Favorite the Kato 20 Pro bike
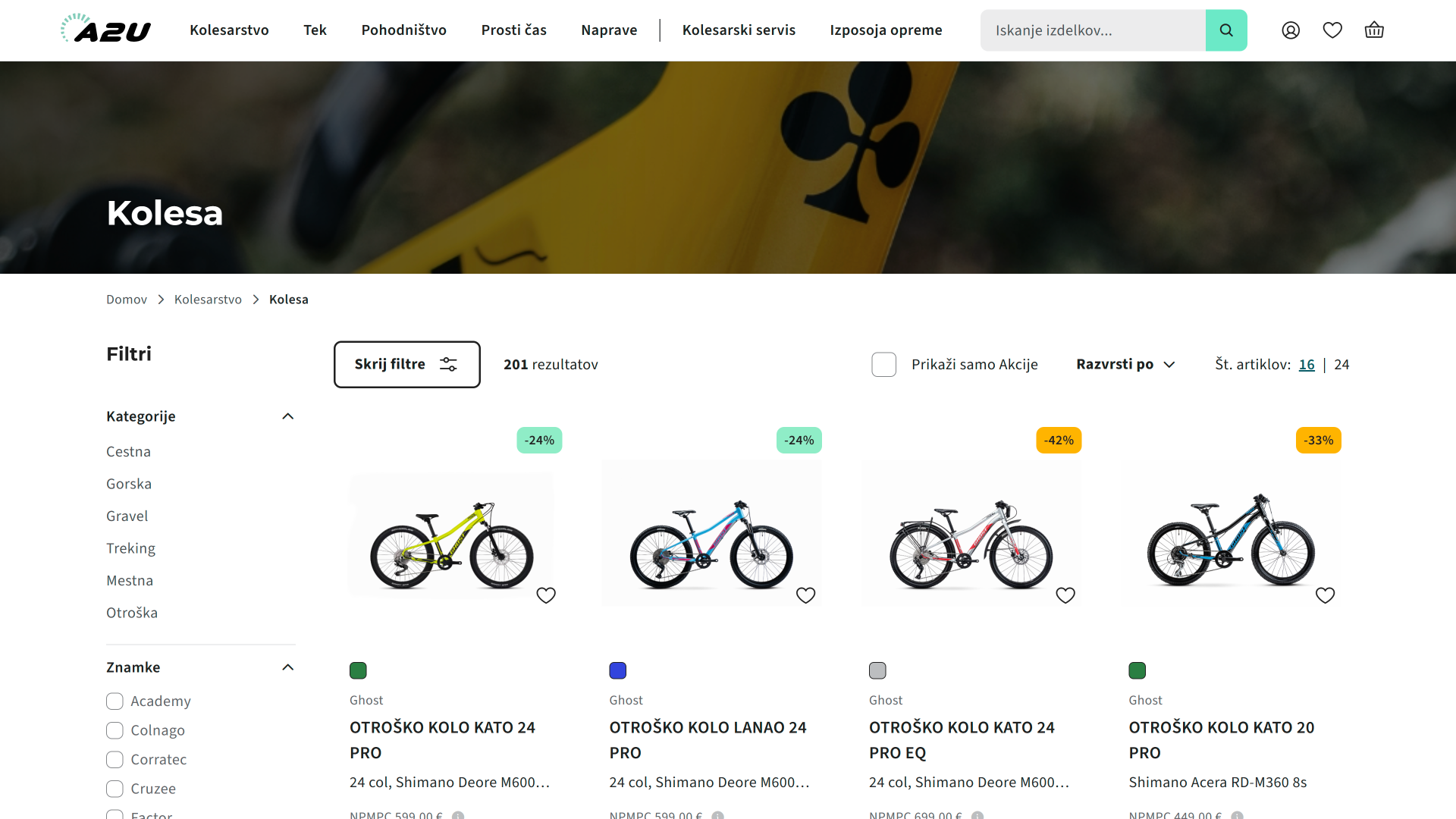Image resolution: width=1456 pixels, height=819 pixels. click(1325, 595)
